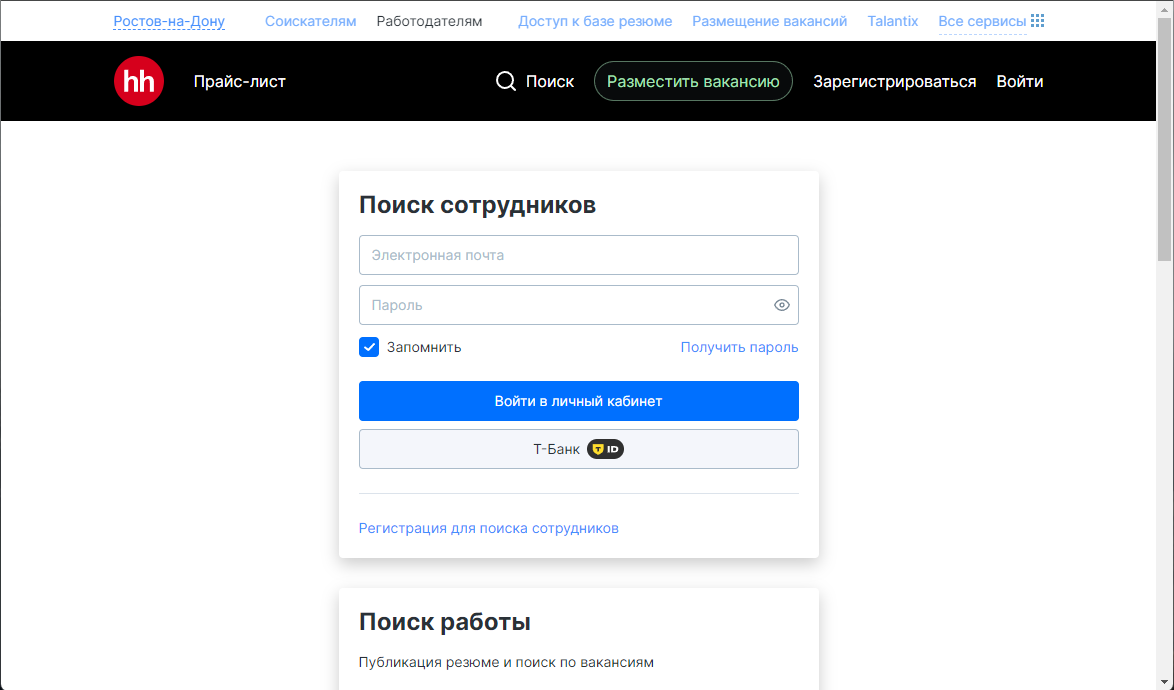The image size is (1174, 690).
Task: Open Размещение вакансий link
Action: 770,22
